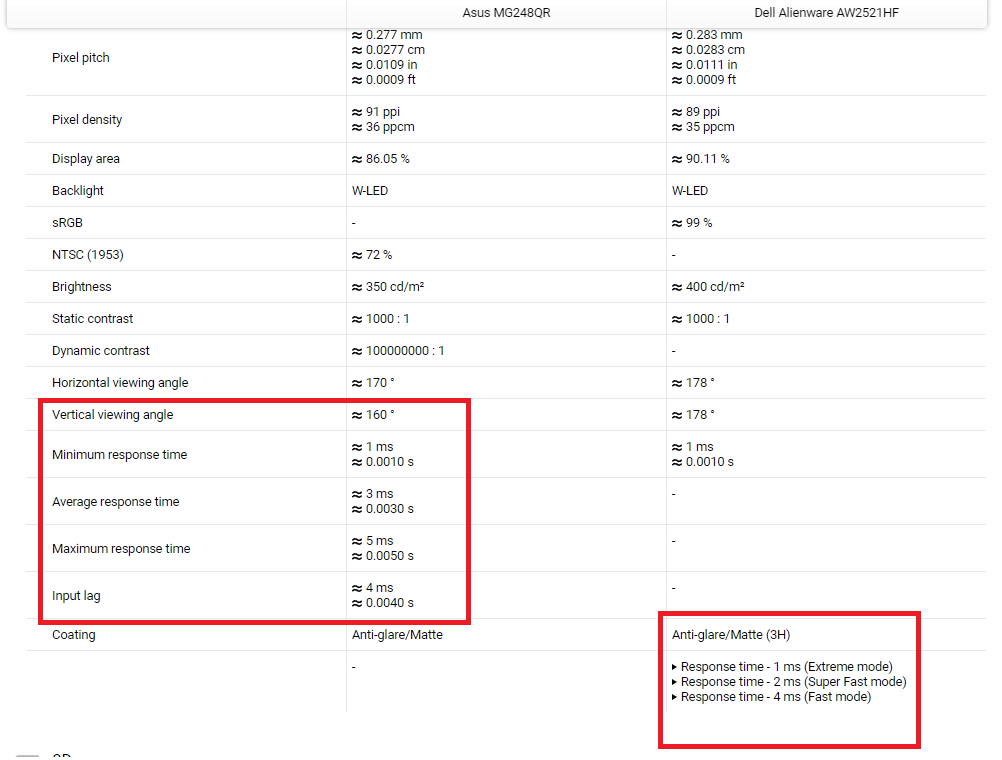Select the Average response time label
1002x760 pixels.
[116, 502]
